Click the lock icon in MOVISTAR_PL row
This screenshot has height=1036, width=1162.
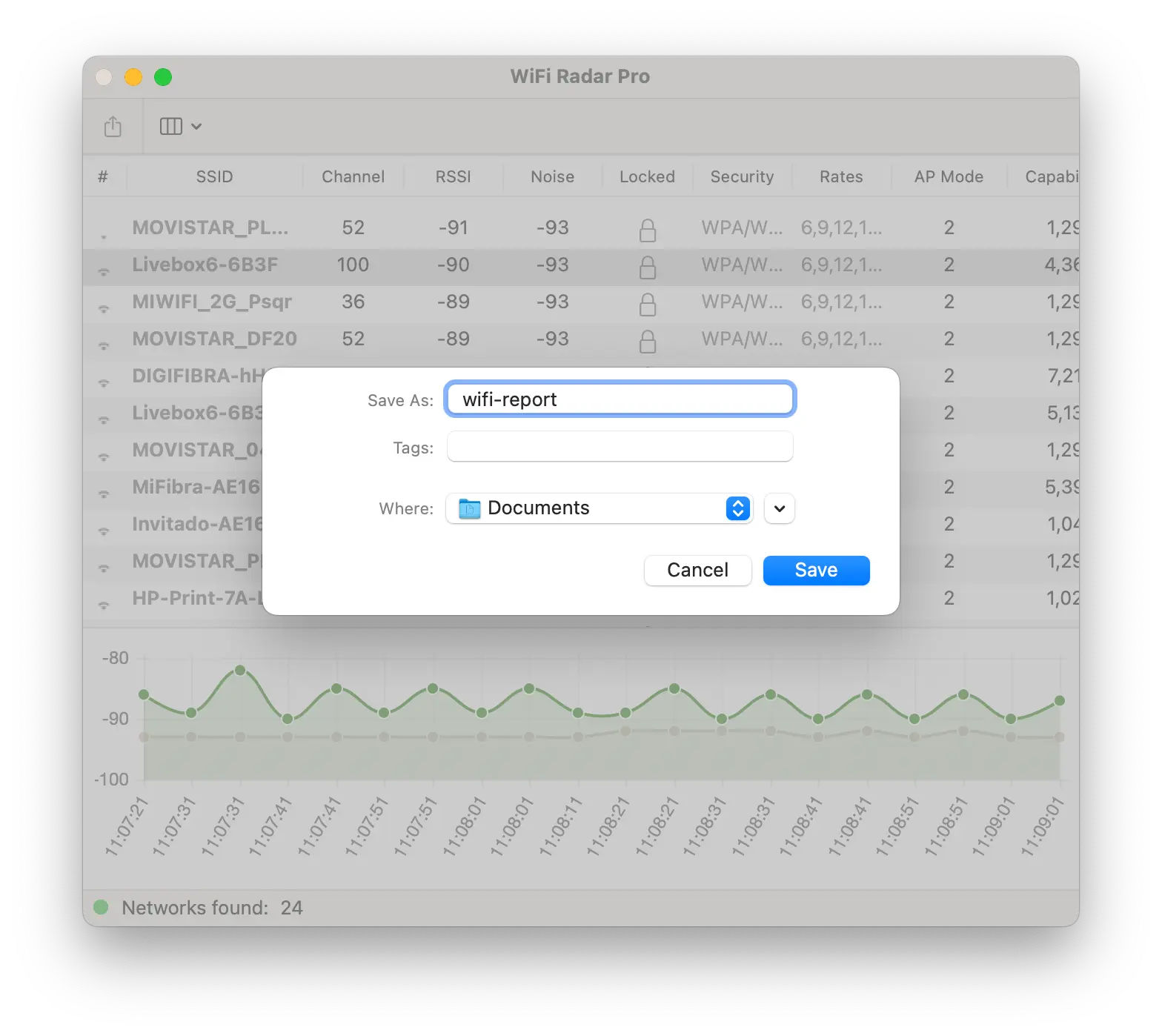pos(648,230)
